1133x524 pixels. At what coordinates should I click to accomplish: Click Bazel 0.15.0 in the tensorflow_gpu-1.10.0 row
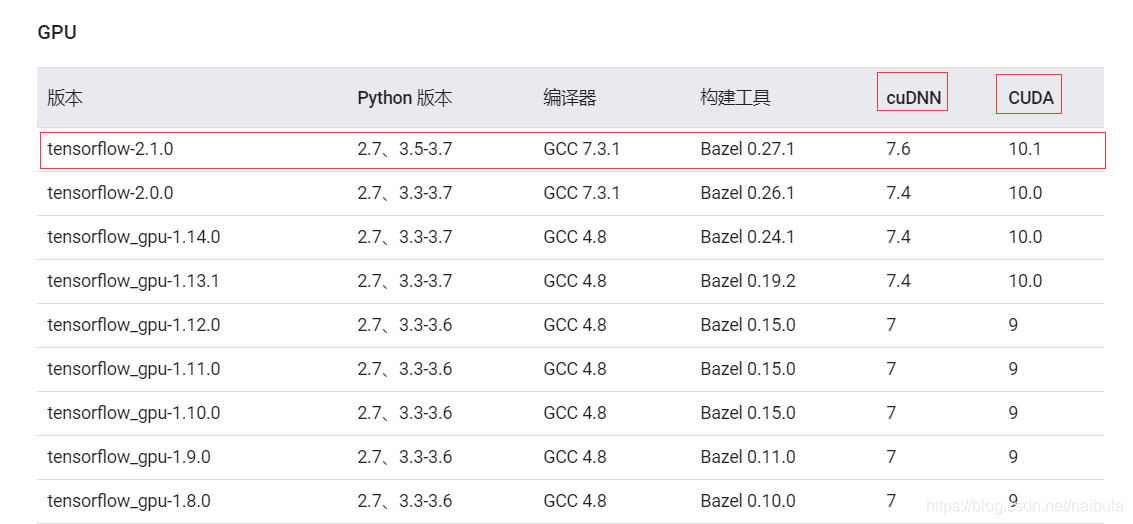(x=748, y=413)
